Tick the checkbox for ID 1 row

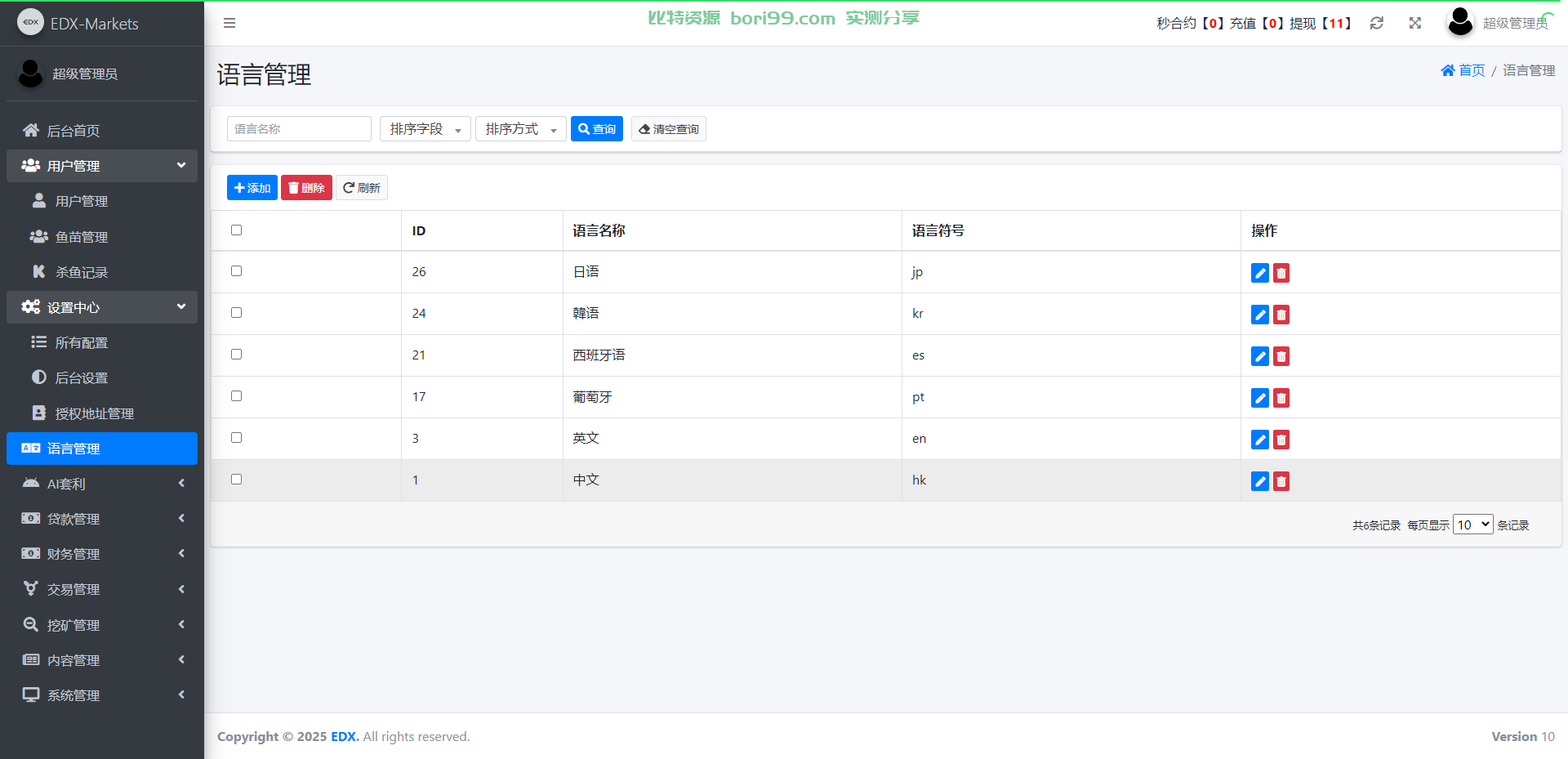click(237, 479)
